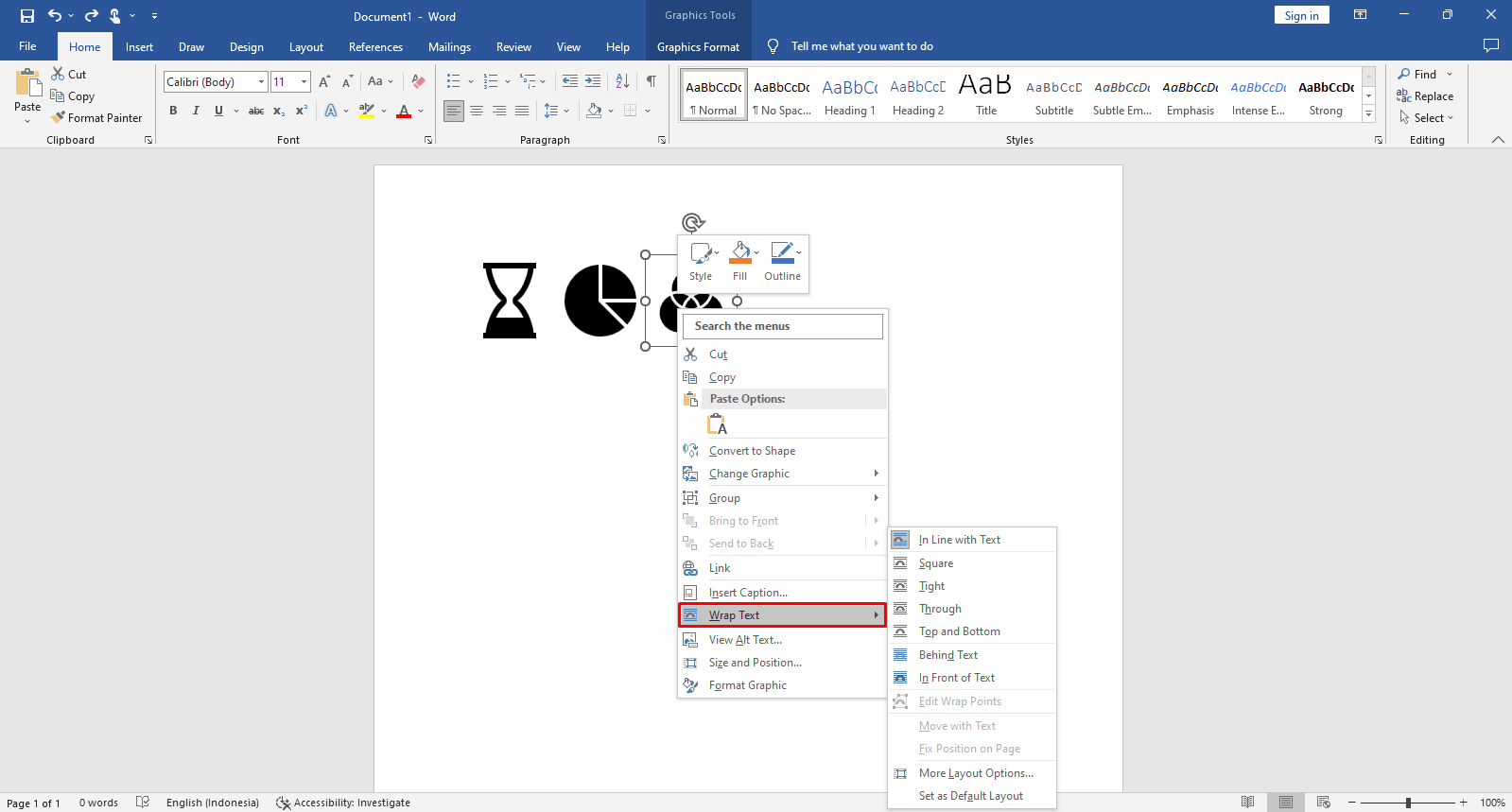Click Copy in the Clipboard group
The width and height of the screenshot is (1512, 812).
(73, 96)
